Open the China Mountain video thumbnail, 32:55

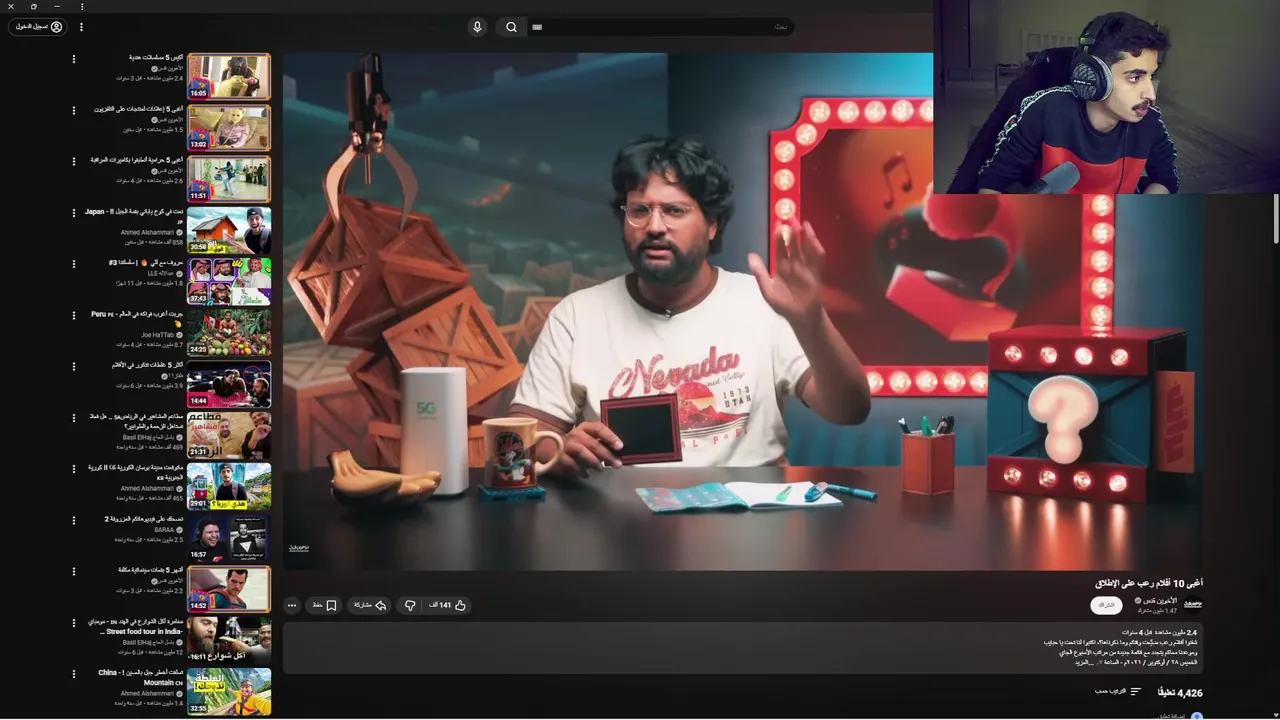click(229, 691)
